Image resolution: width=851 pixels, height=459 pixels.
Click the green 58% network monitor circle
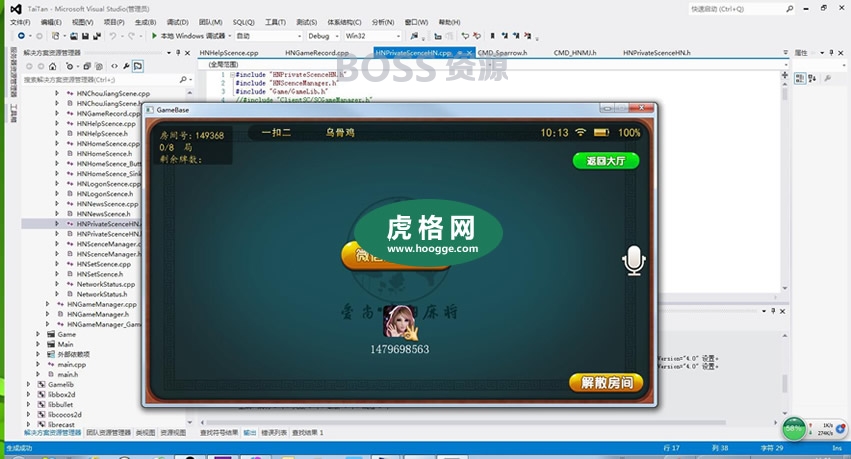793,429
